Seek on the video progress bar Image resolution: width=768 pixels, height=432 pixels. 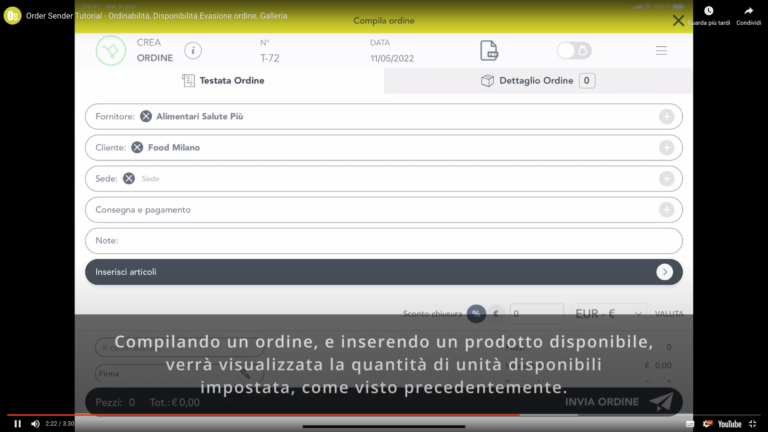point(384,415)
